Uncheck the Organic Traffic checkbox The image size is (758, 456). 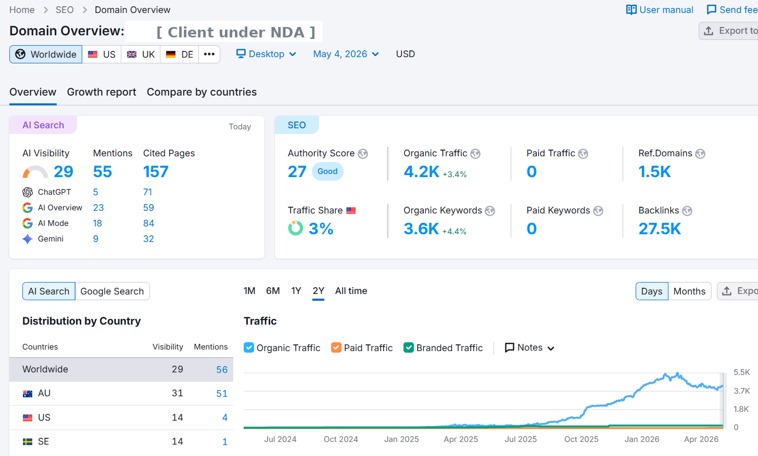(249, 348)
